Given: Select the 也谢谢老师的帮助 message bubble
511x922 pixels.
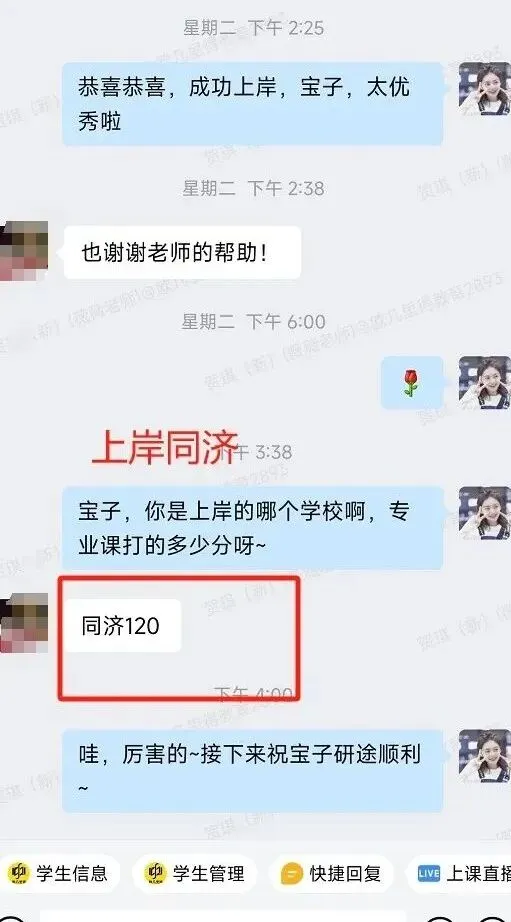Looking at the screenshot, I should coord(182,253).
